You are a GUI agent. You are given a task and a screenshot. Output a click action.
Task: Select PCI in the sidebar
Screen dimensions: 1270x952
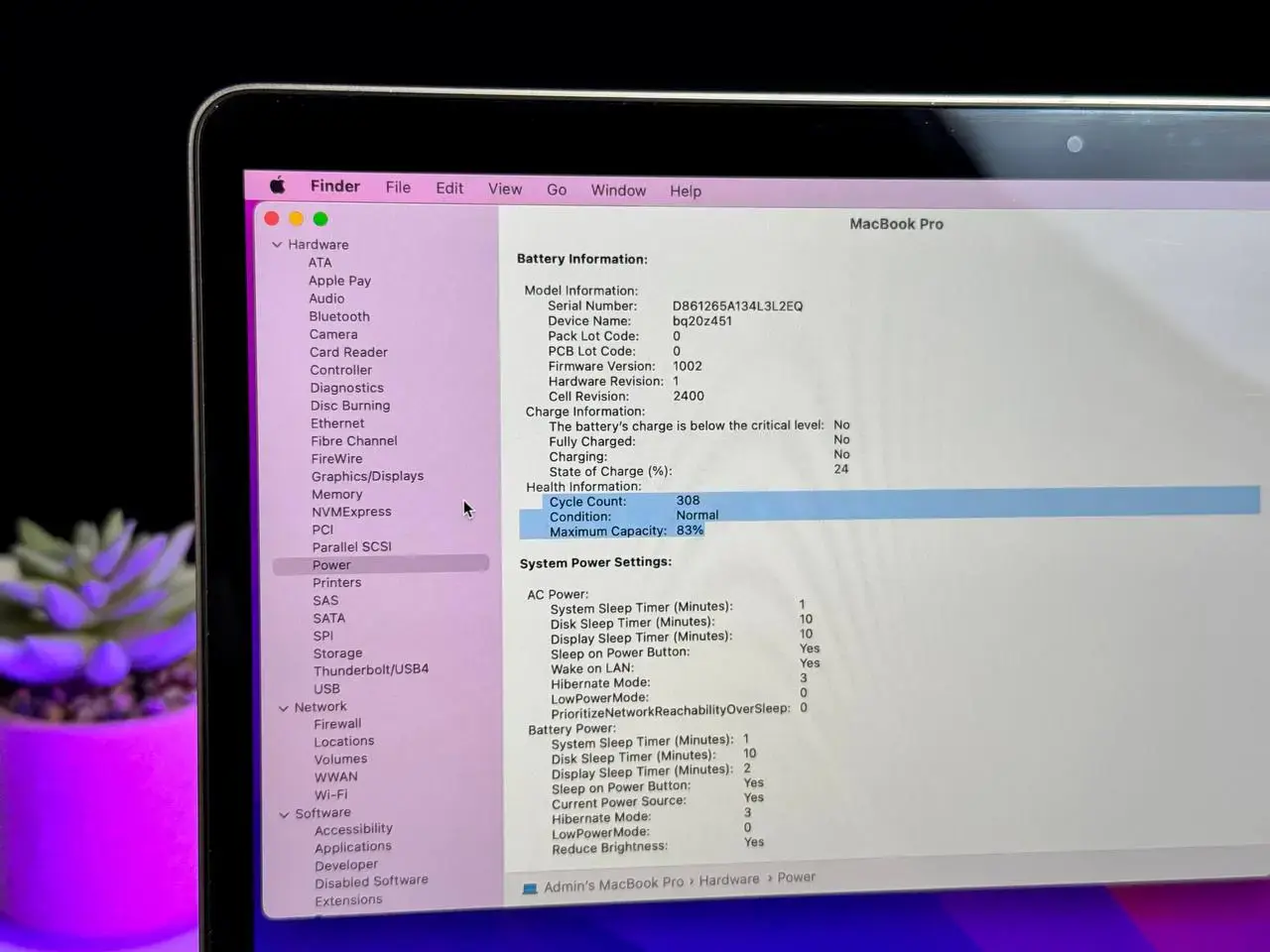322,530
